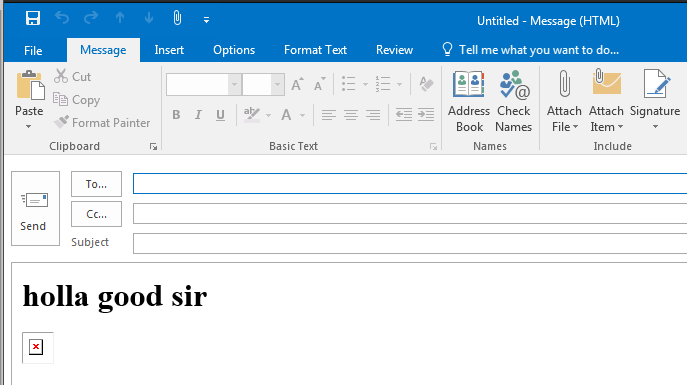Open the File tab
687x385 pixels.
33,50
